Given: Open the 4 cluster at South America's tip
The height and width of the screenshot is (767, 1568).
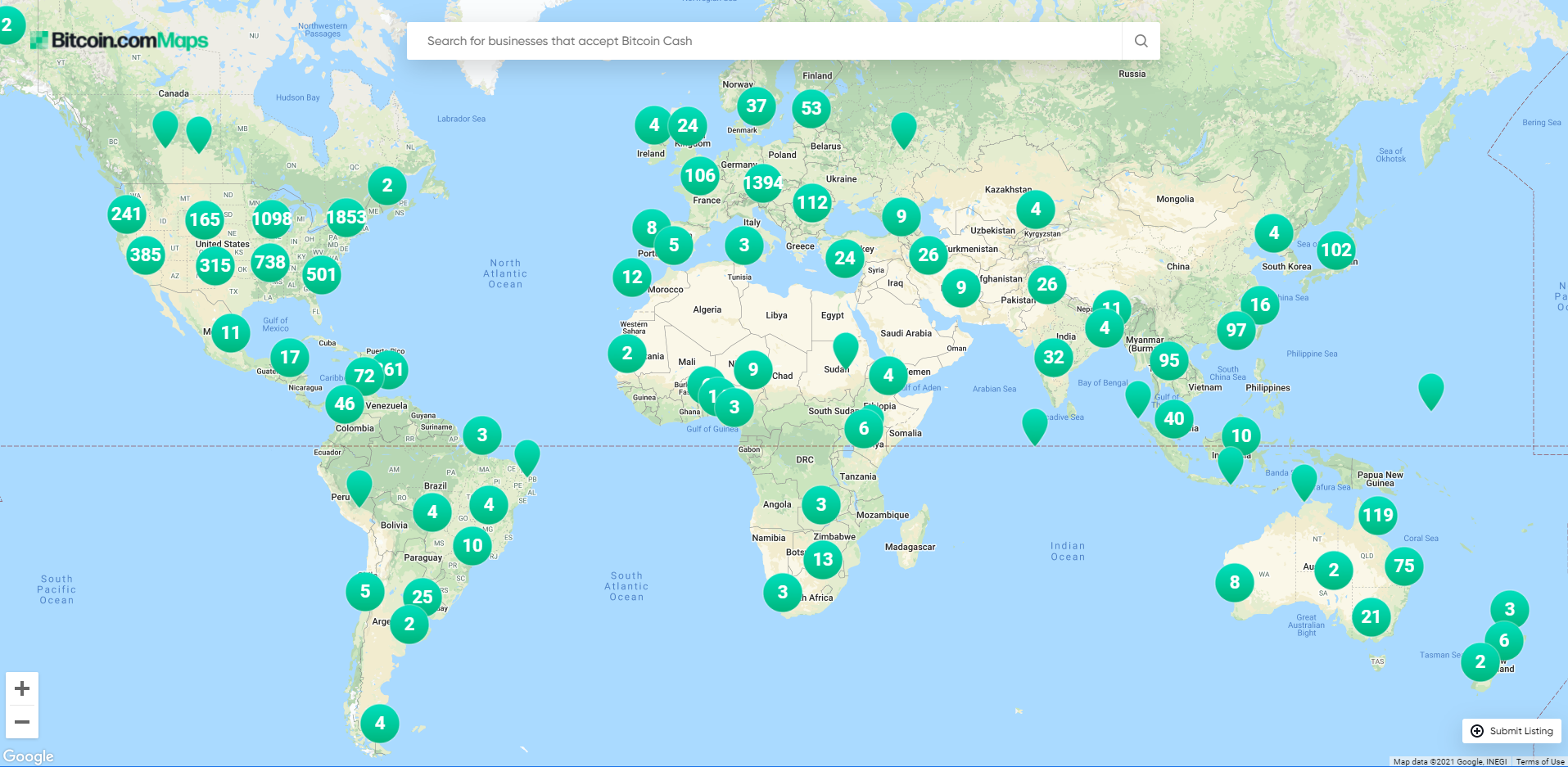Looking at the screenshot, I should click(x=380, y=724).
